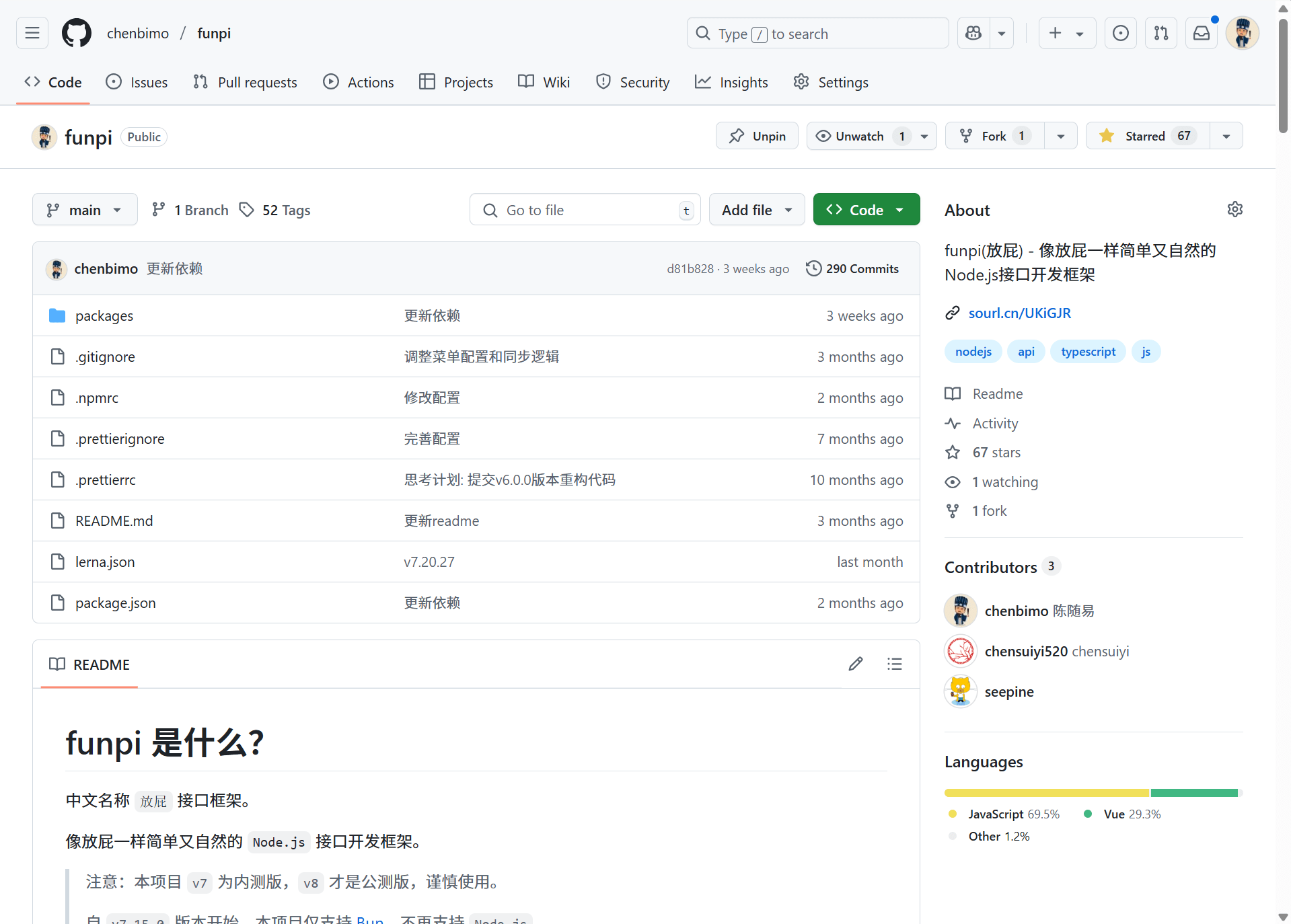Viewport: 1291px width, 924px height.
Task: Expand the Copilot dropdown arrow
Action: click(x=1002, y=33)
